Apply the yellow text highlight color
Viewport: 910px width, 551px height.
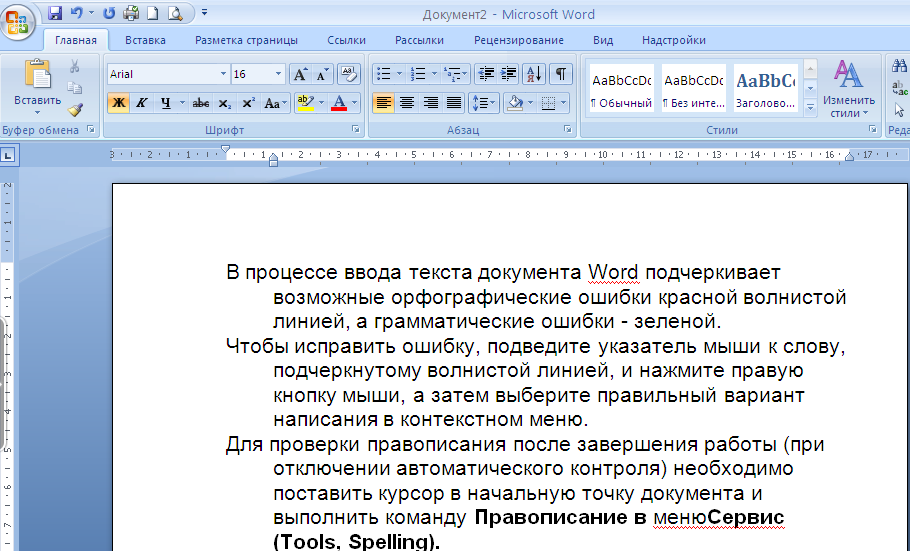tap(305, 103)
